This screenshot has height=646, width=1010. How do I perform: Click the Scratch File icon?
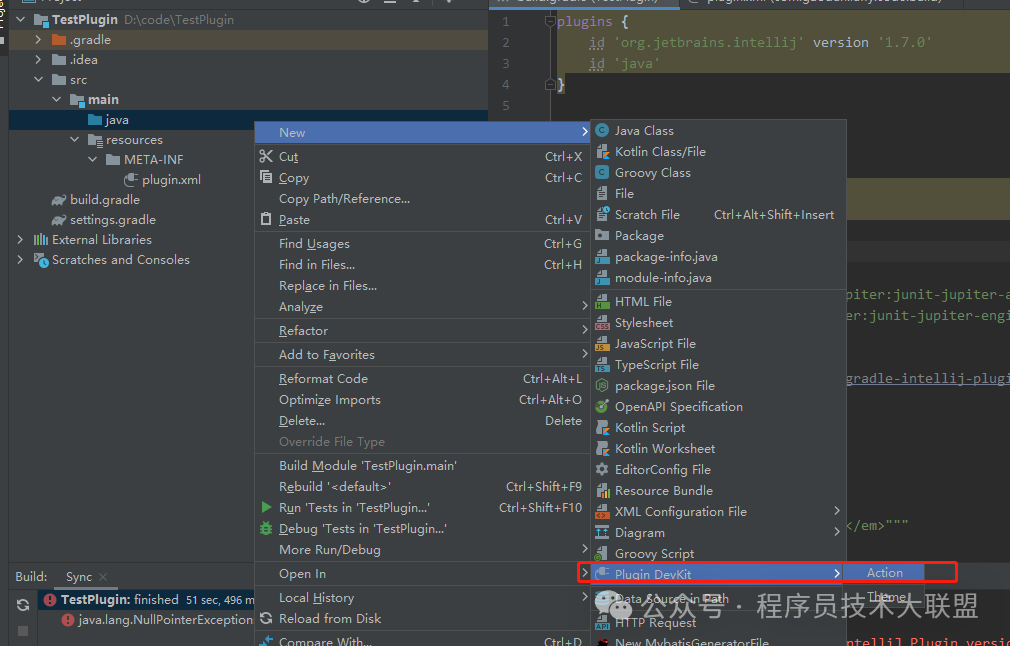pos(602,214)
